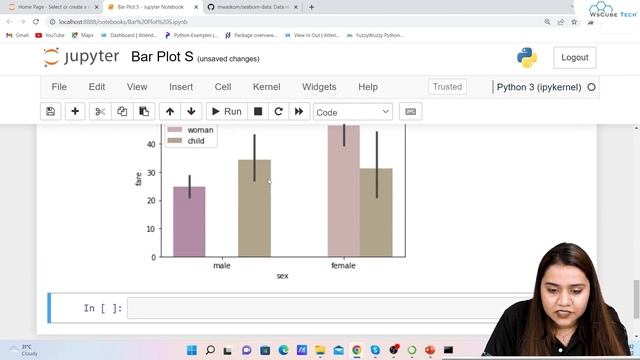Open the Insert menu
The height and width of the screenshot is (360, 640).
click(181, 87)
